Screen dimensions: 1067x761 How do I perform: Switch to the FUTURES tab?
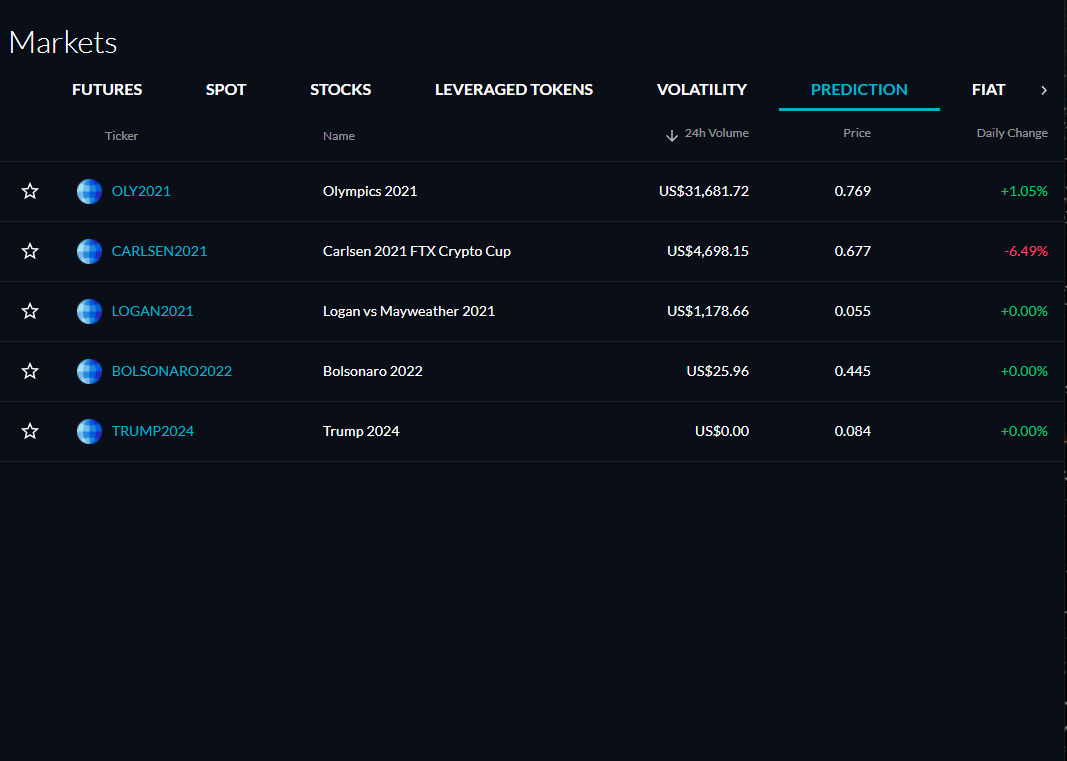coord(107,89)
